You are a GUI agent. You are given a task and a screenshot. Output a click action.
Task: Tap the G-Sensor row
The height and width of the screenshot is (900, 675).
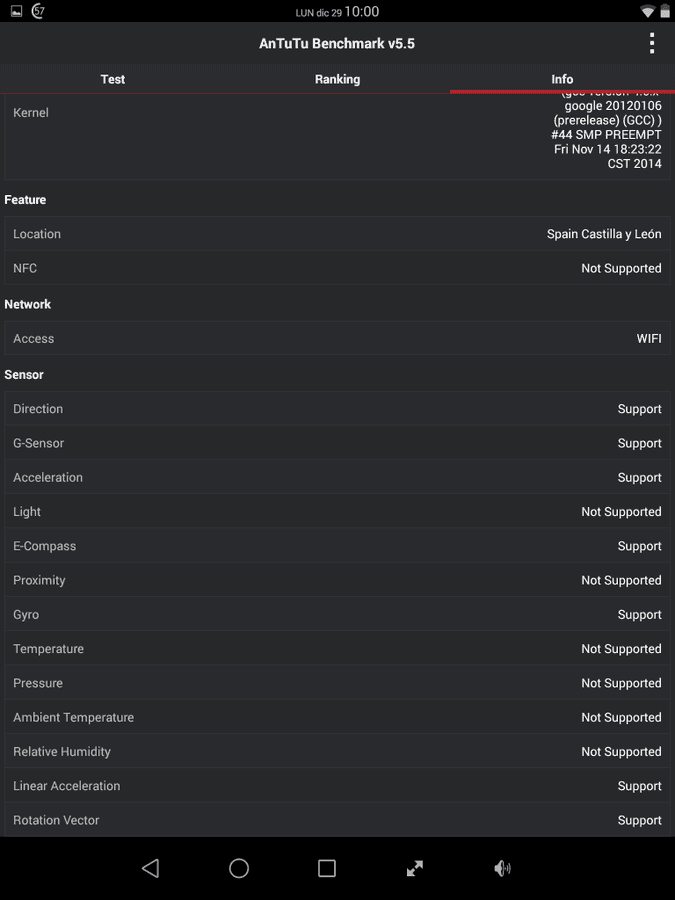(338, 443)
